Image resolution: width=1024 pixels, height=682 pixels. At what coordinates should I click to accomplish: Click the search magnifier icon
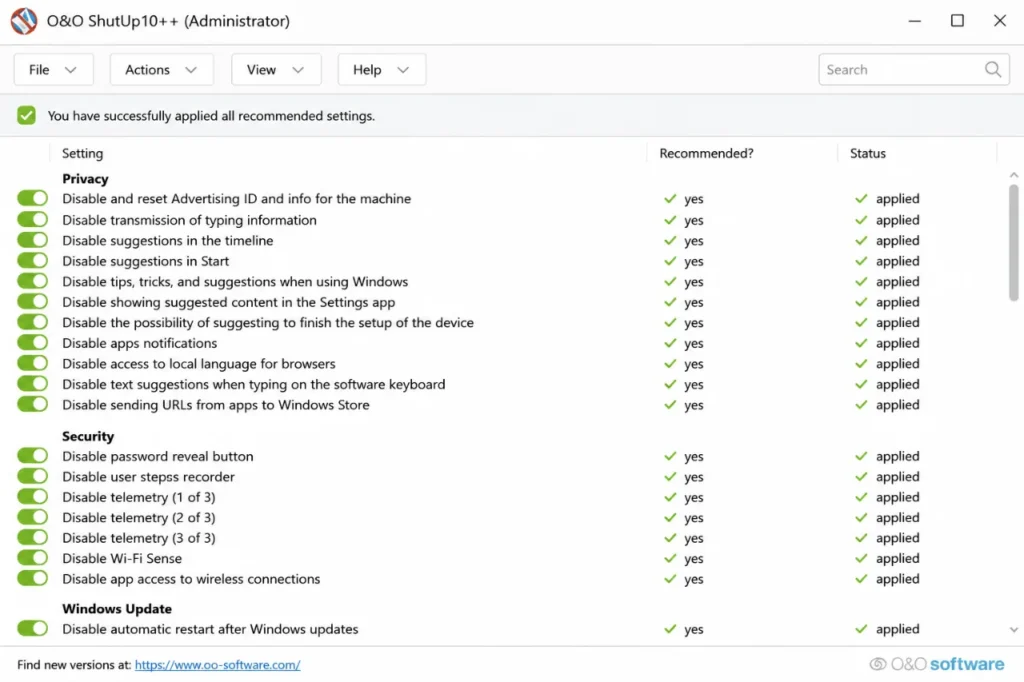coord(993,69)
